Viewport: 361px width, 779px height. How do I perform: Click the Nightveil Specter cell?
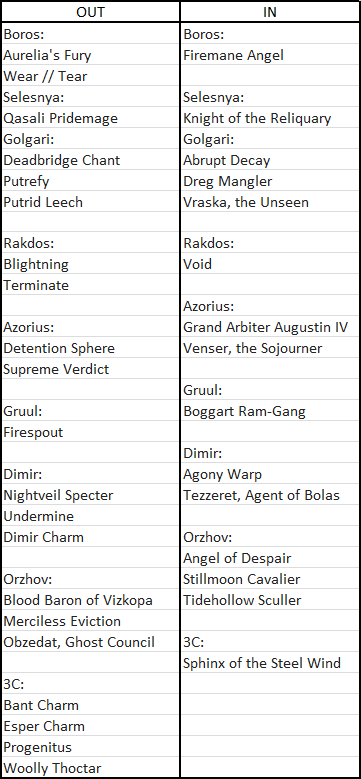tap(90, 495)
